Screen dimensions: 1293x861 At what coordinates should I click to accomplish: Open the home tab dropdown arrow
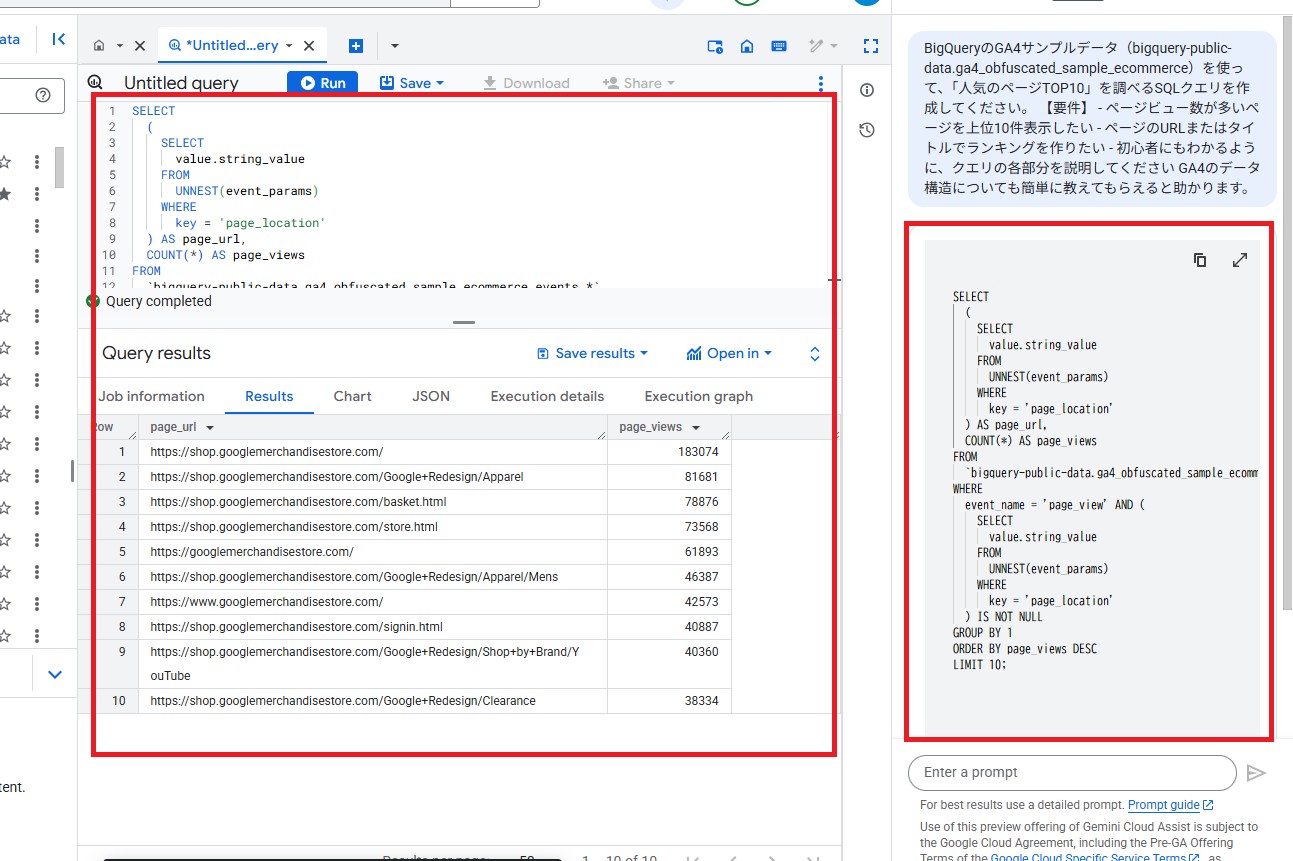point(120,46)
